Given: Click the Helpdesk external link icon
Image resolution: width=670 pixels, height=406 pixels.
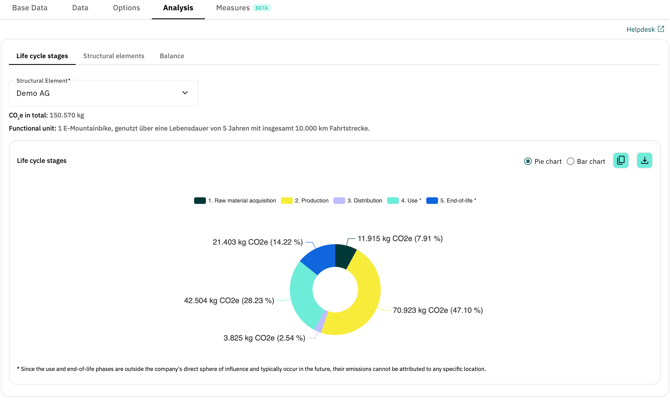Looking at the screenshot, I should click(x=661, y=29).
